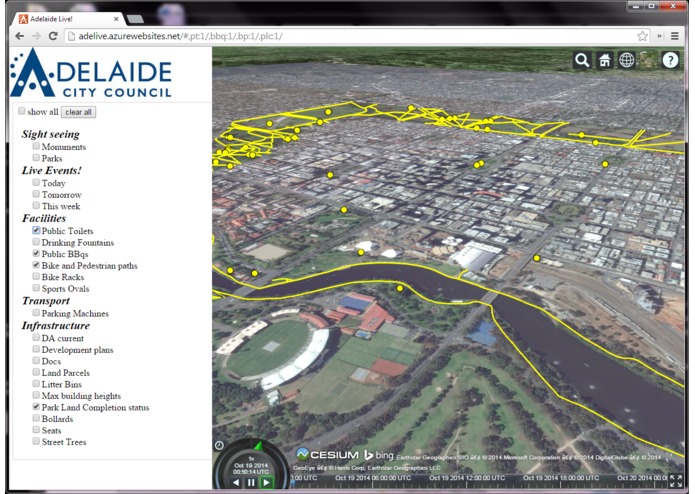This screenshot has width=695, height=494.
Task: Reload the page with refresh icon
Action: pos(53,36)
